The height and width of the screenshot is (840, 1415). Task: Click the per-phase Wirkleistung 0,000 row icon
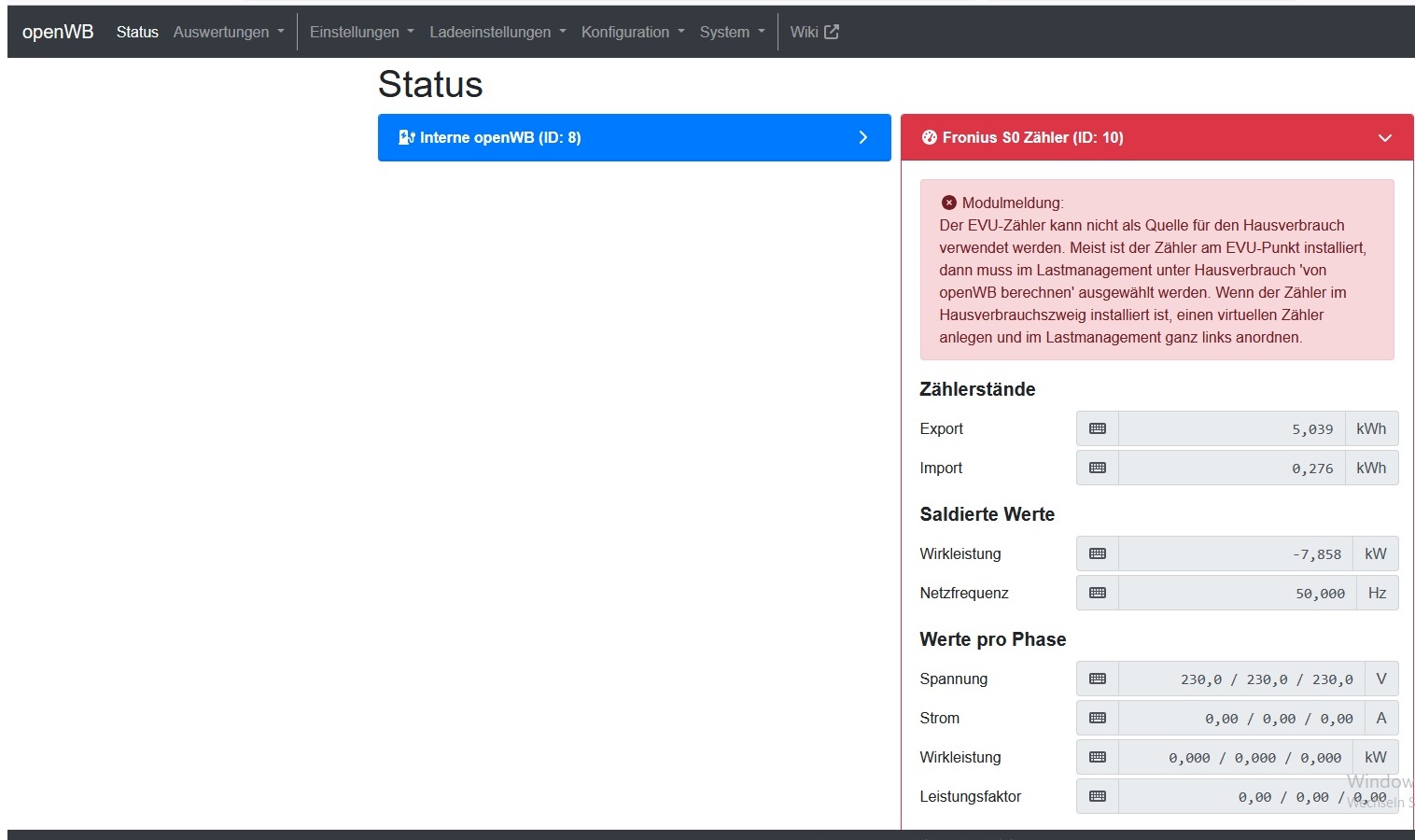point(1098,757)
